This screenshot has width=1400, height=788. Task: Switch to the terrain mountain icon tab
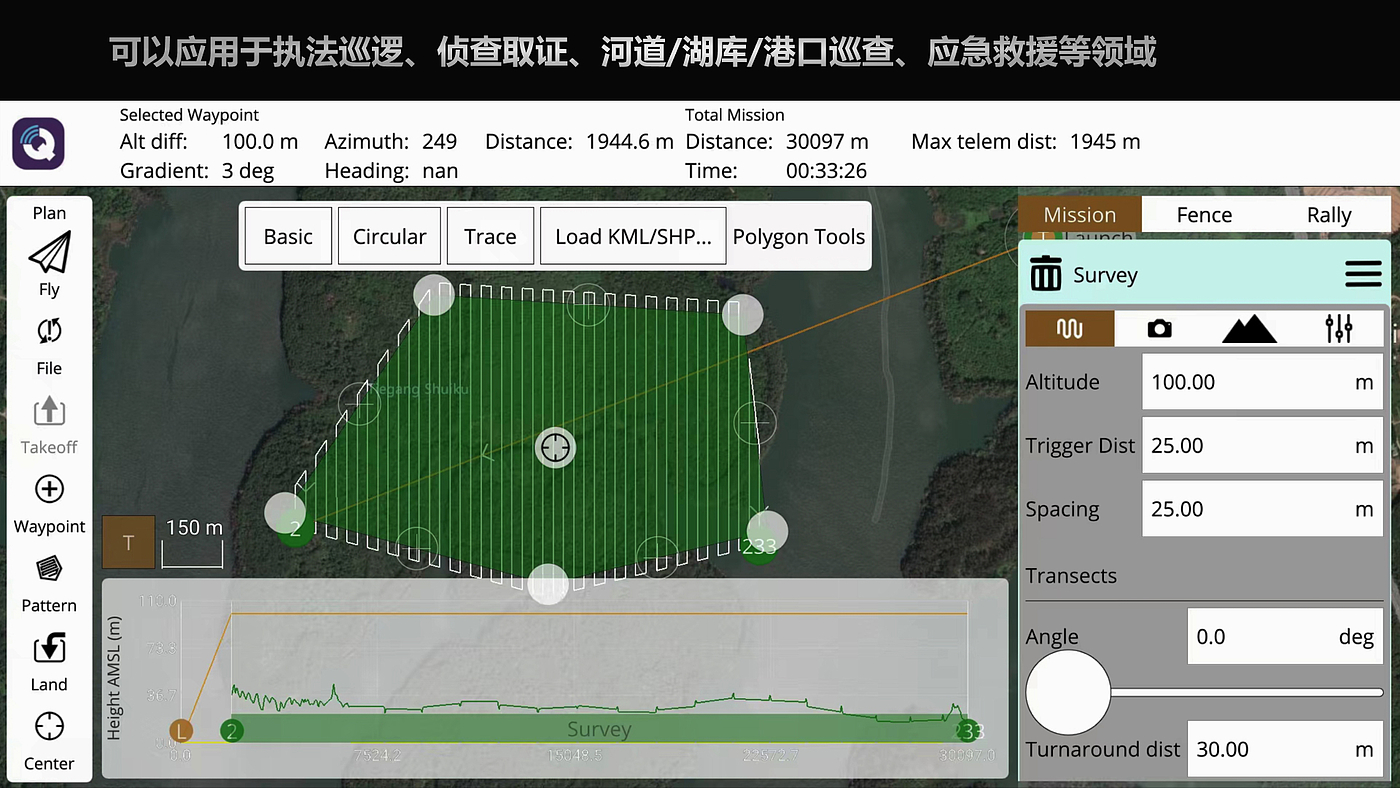tap(1248, 328)
